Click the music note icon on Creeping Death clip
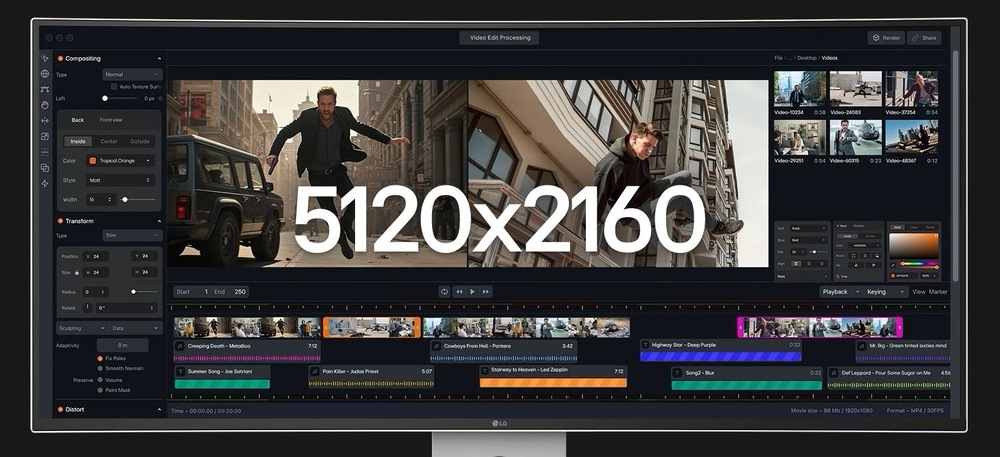 pyautogui.click(x=180, y=345)
